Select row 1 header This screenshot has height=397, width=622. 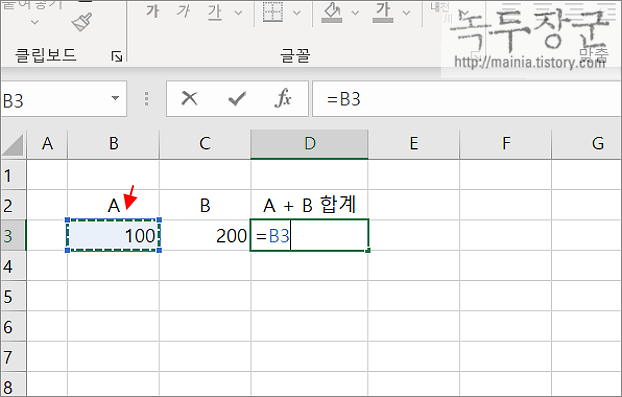coord(13,175)
